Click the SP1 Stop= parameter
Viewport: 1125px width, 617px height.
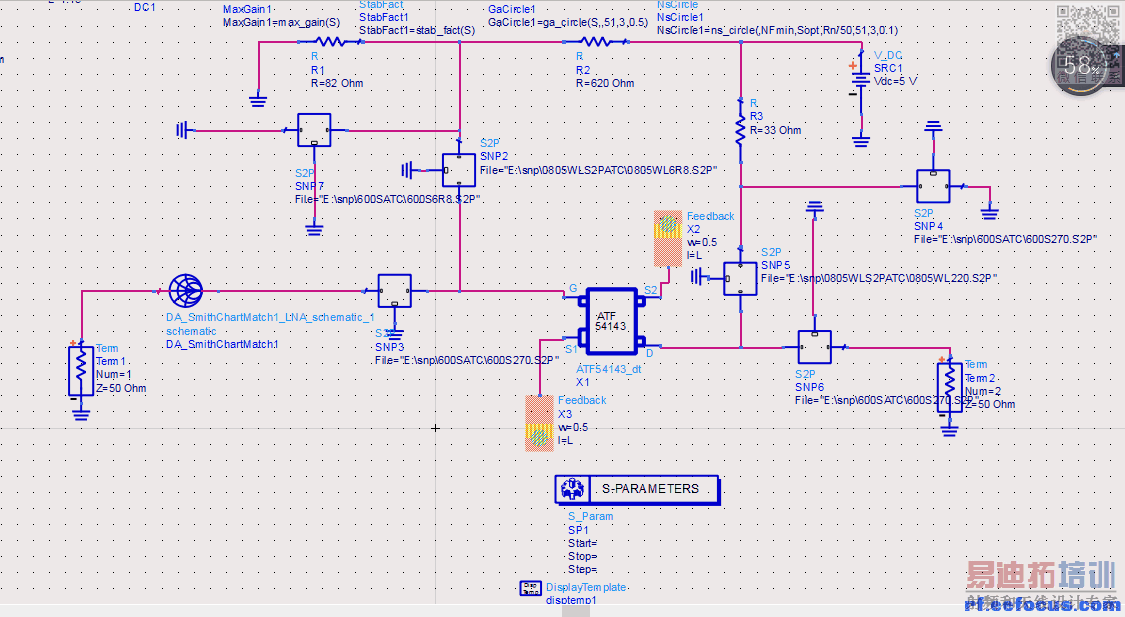click(582, 556)
